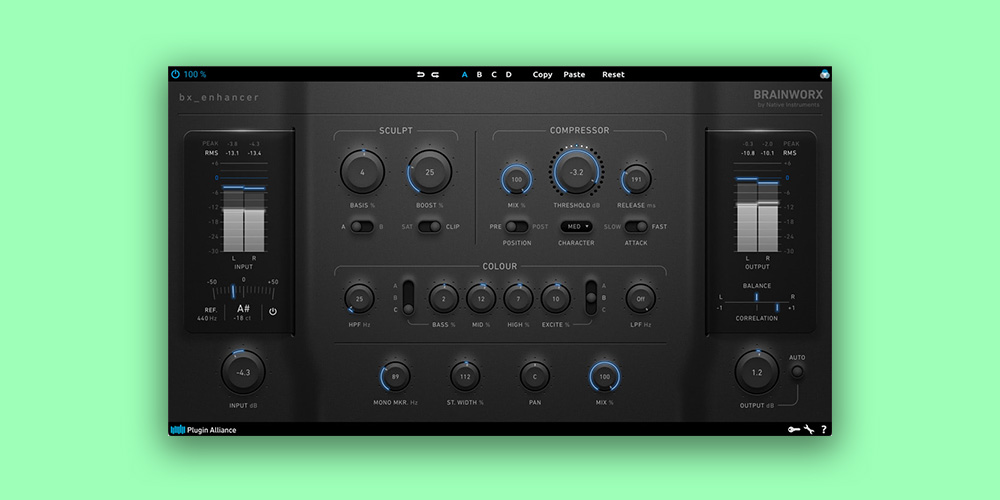Click the Output dB knob
Image resolution: width=1000 pixels, height=500 pixels.
(x=757, y=372)
